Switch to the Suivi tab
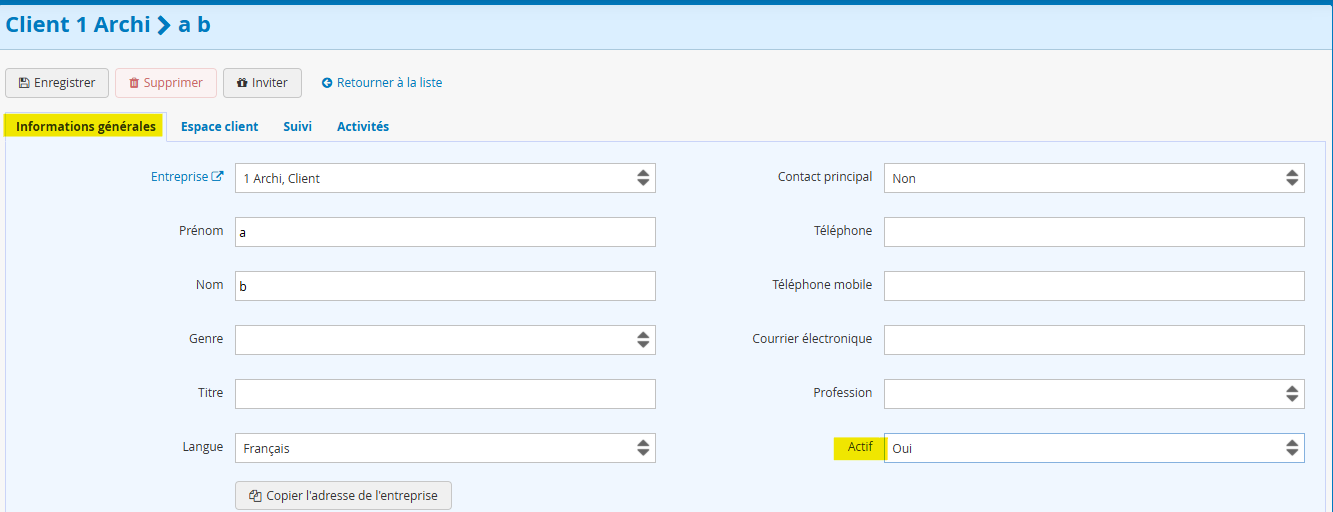Image resolution: width=1333 pixels, height=512 pixels. (297, 126)
